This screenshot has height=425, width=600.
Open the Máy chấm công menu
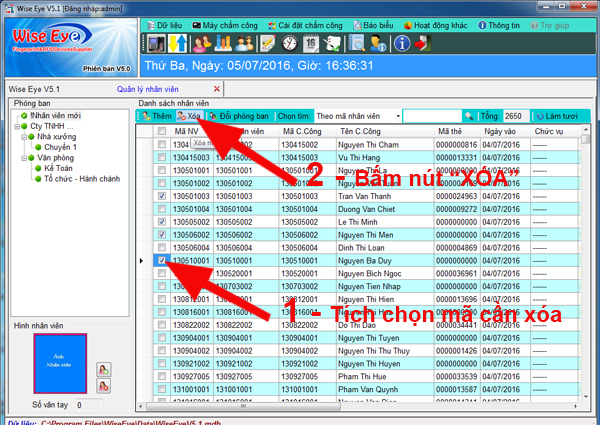(225, 25)
